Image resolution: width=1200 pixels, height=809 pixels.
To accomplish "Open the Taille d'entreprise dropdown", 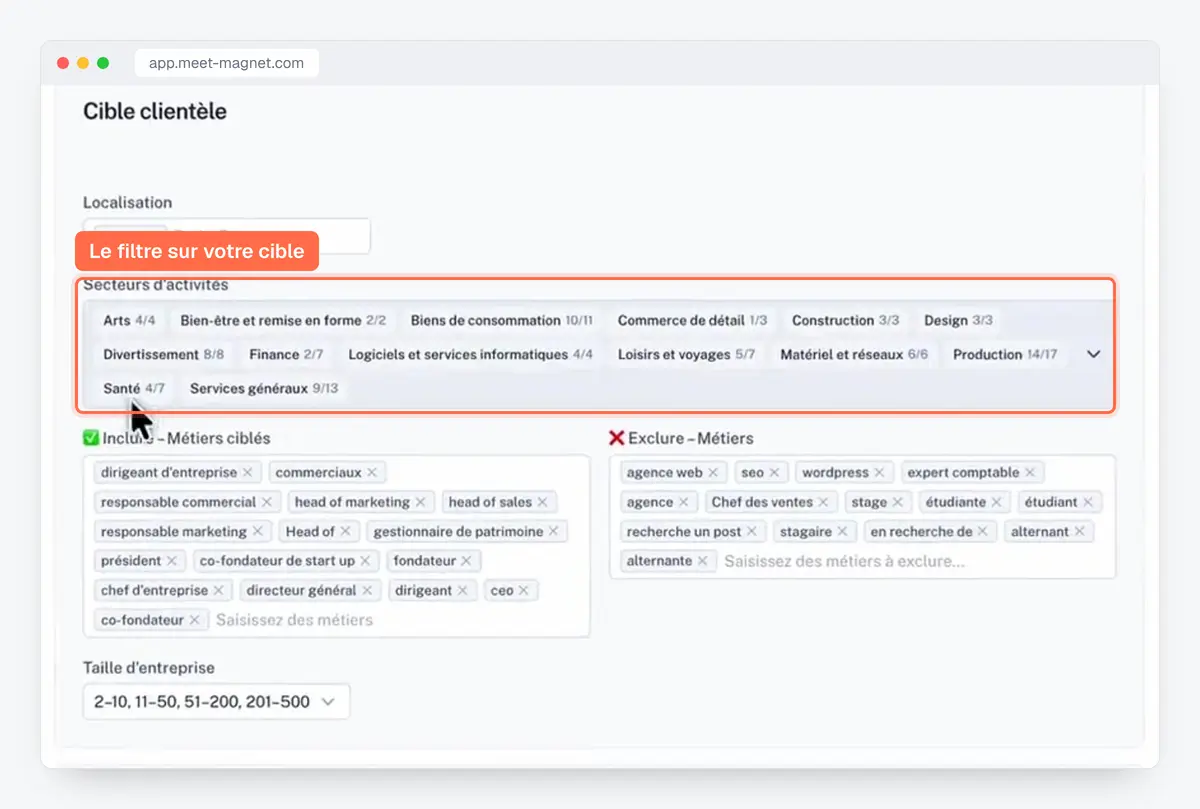I will click(216, 702).
